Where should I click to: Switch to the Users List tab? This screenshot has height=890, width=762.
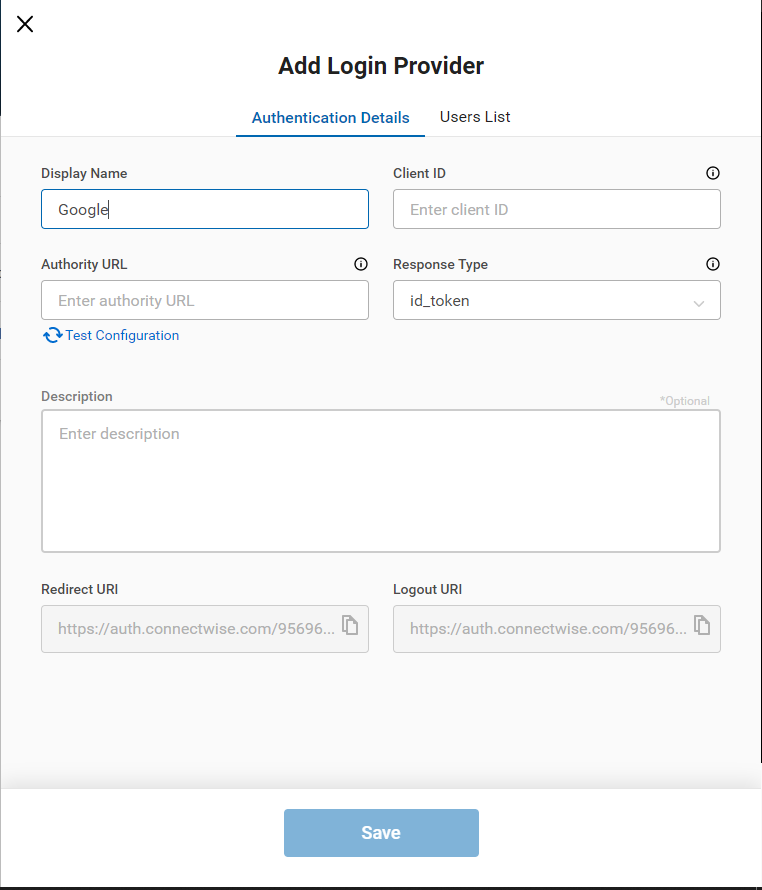[475, 117]
